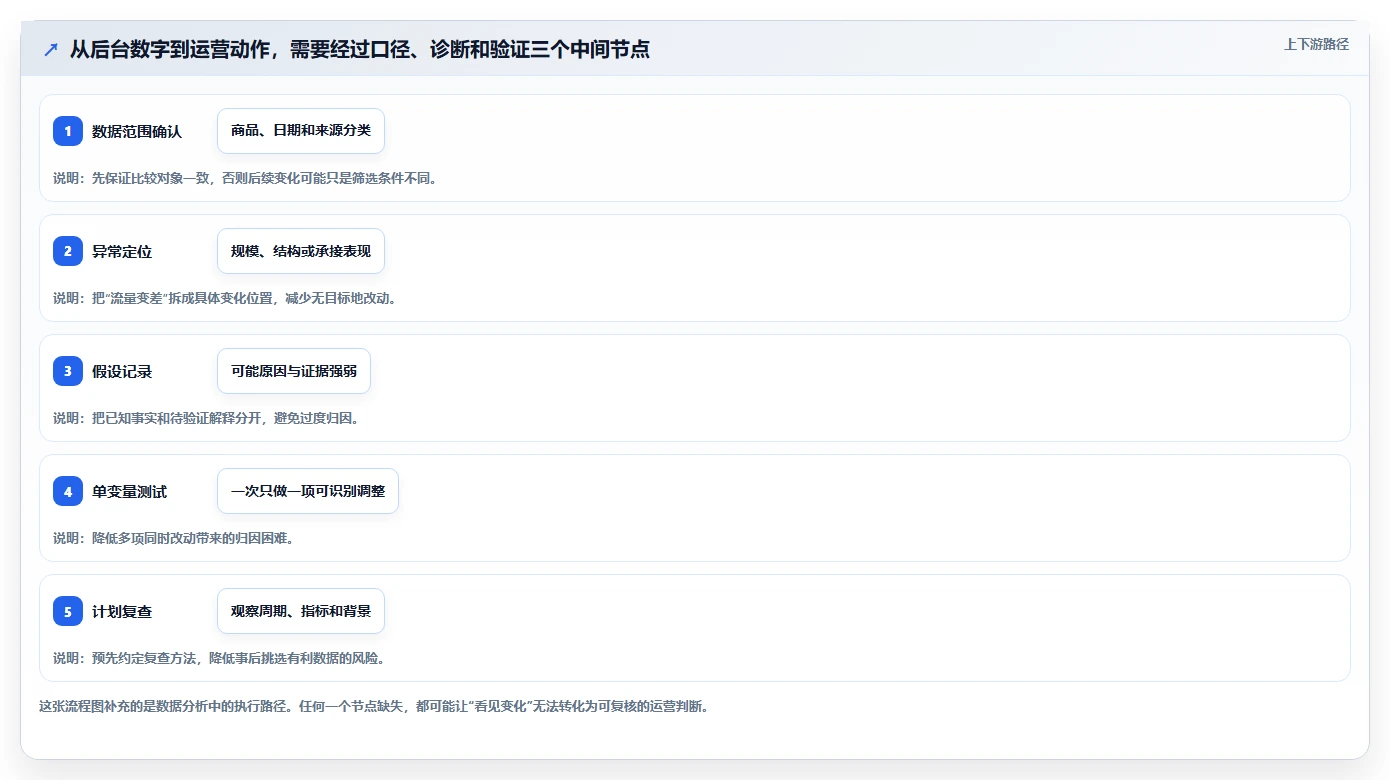Click the 单变量测试 step title
This screenshot has height=780, width=1390.
pos(129,491)
